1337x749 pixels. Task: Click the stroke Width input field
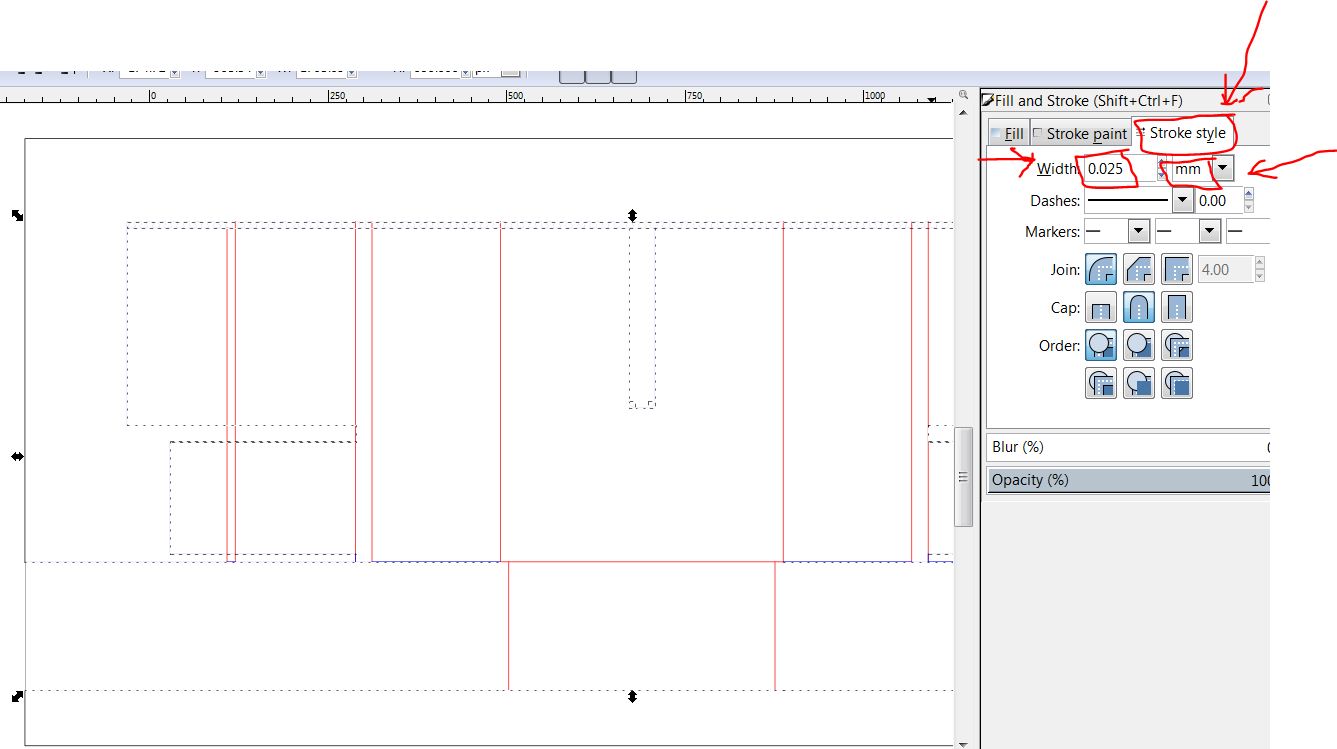coord(1119,169)
